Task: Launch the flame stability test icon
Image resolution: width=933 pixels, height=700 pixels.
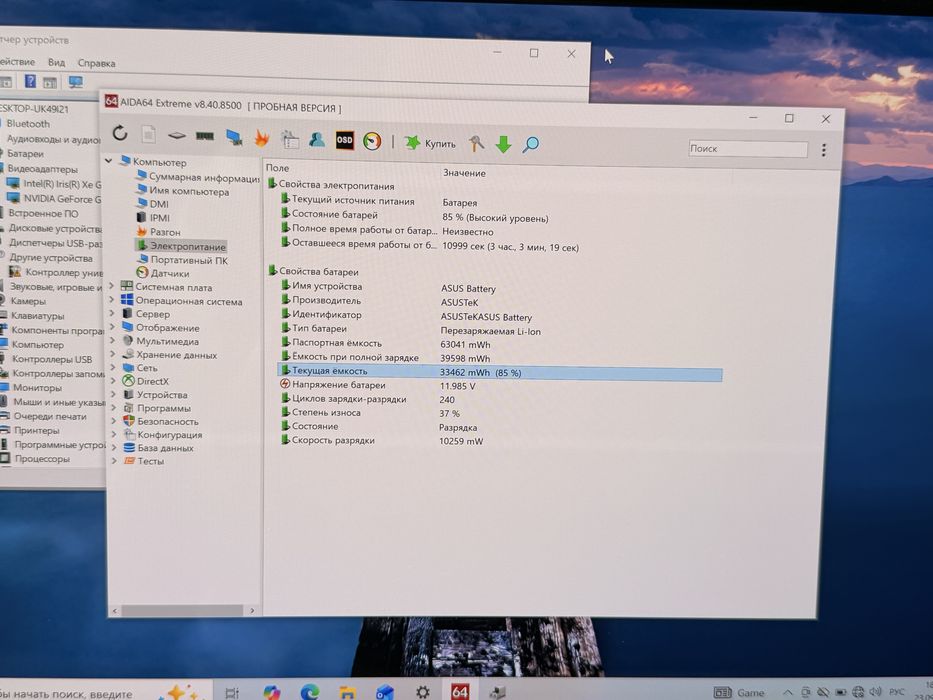Action: 262,138
